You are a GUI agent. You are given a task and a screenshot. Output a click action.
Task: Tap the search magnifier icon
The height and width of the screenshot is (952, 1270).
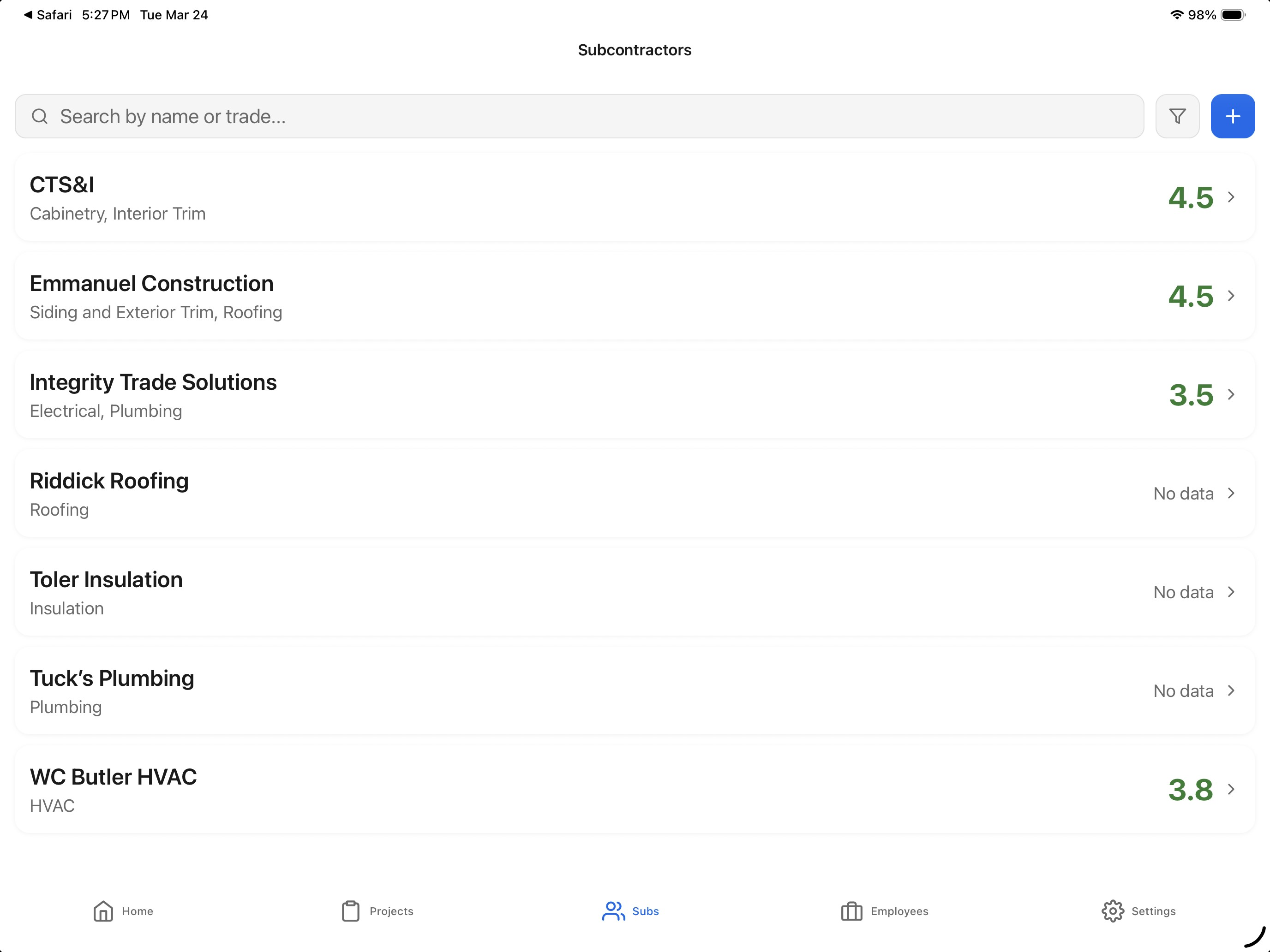coord(40,117)
